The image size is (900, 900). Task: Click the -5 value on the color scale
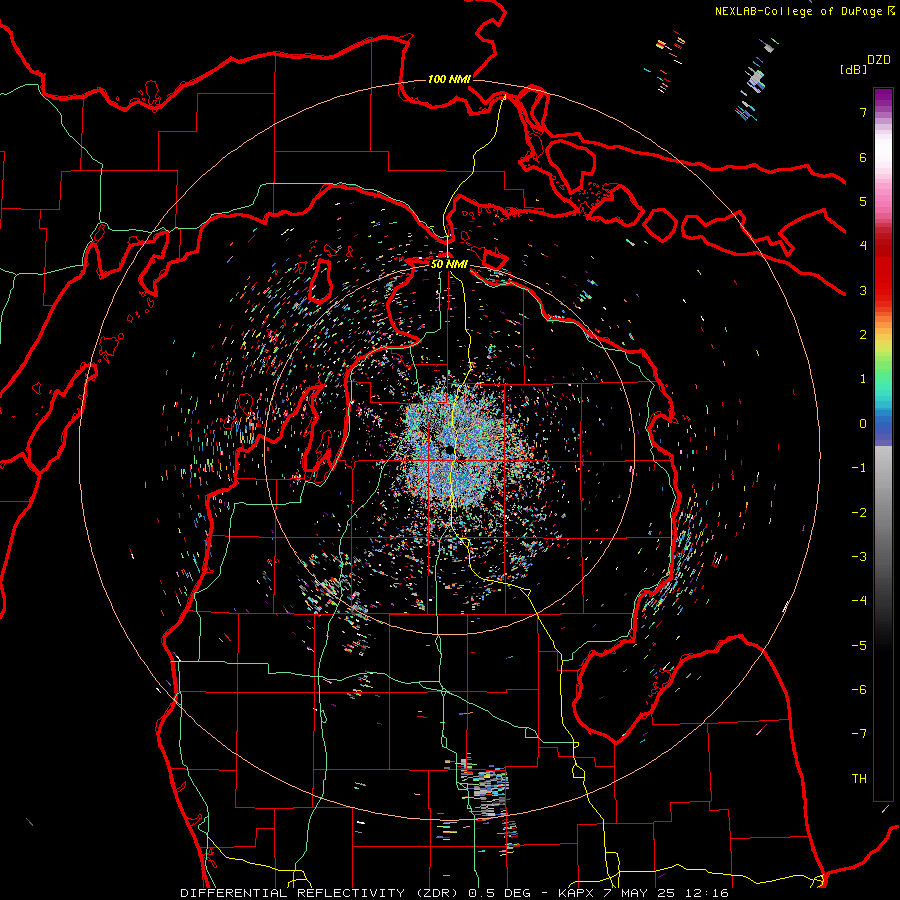point(859,646)
